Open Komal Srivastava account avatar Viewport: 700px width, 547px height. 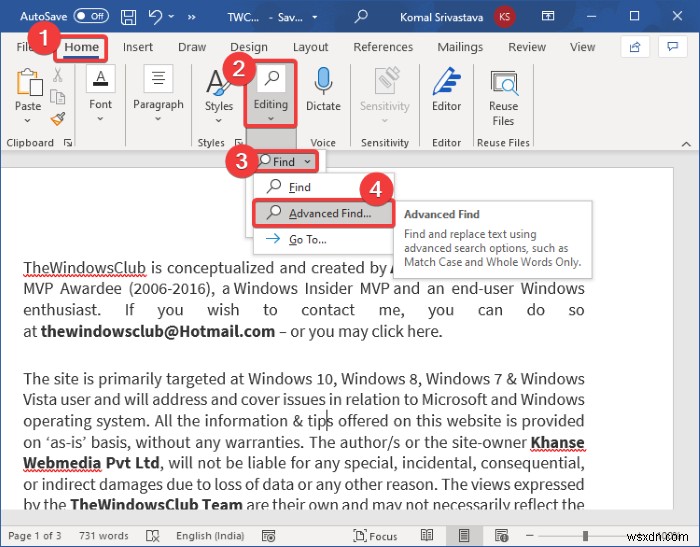504,17
